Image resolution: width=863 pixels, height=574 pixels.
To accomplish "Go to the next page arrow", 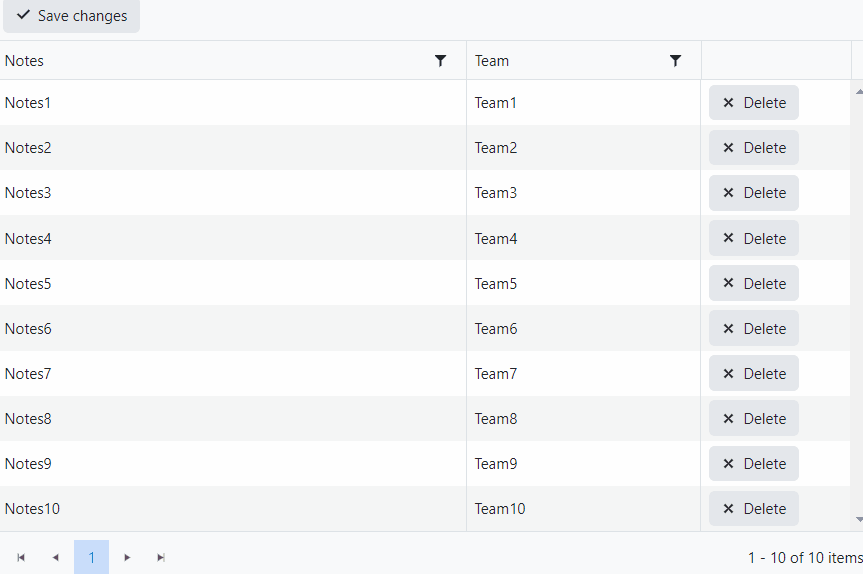I will click(127, 557).
